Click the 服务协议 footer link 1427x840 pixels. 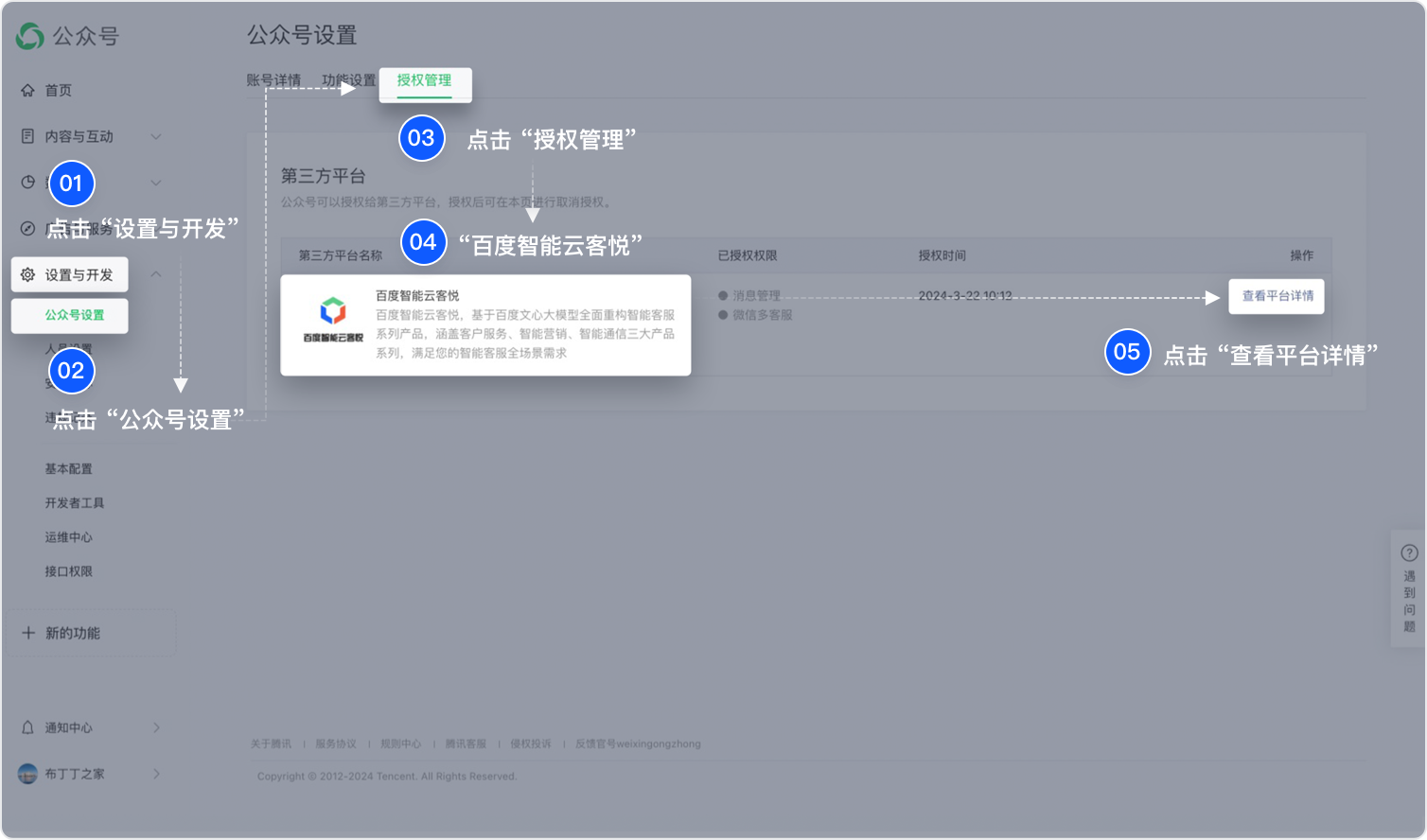(336, 744)
